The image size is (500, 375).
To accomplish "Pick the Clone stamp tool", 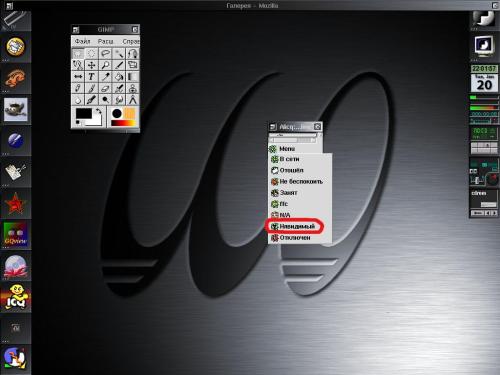I will [x=132, y=88].
